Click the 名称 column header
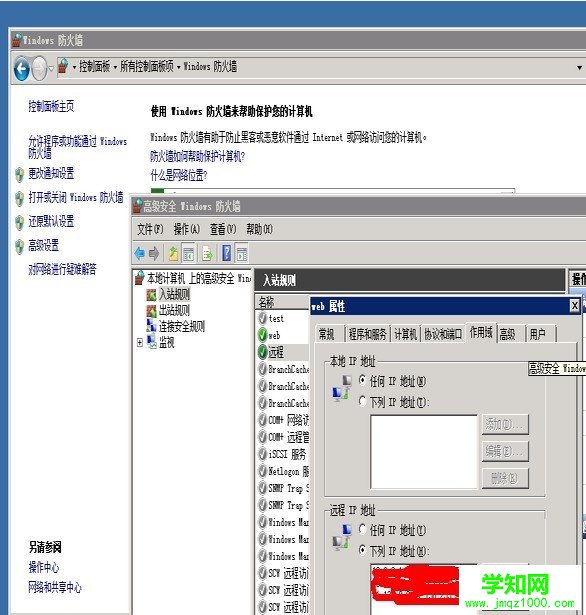 pos(282,302)
